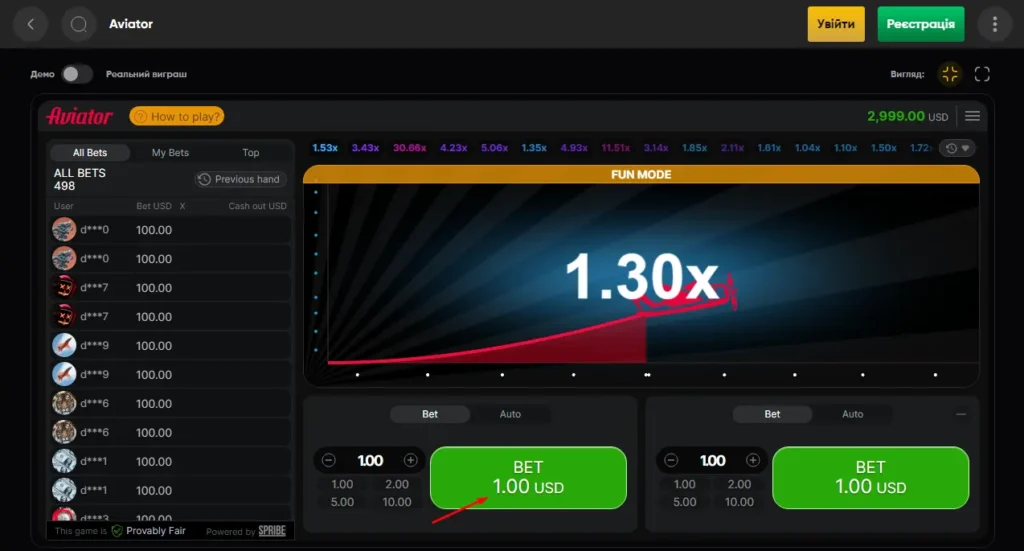Choose 10.00 preset in right bet panel
The width and height of the screenshot is (1024, 551).
pos(739,502)
